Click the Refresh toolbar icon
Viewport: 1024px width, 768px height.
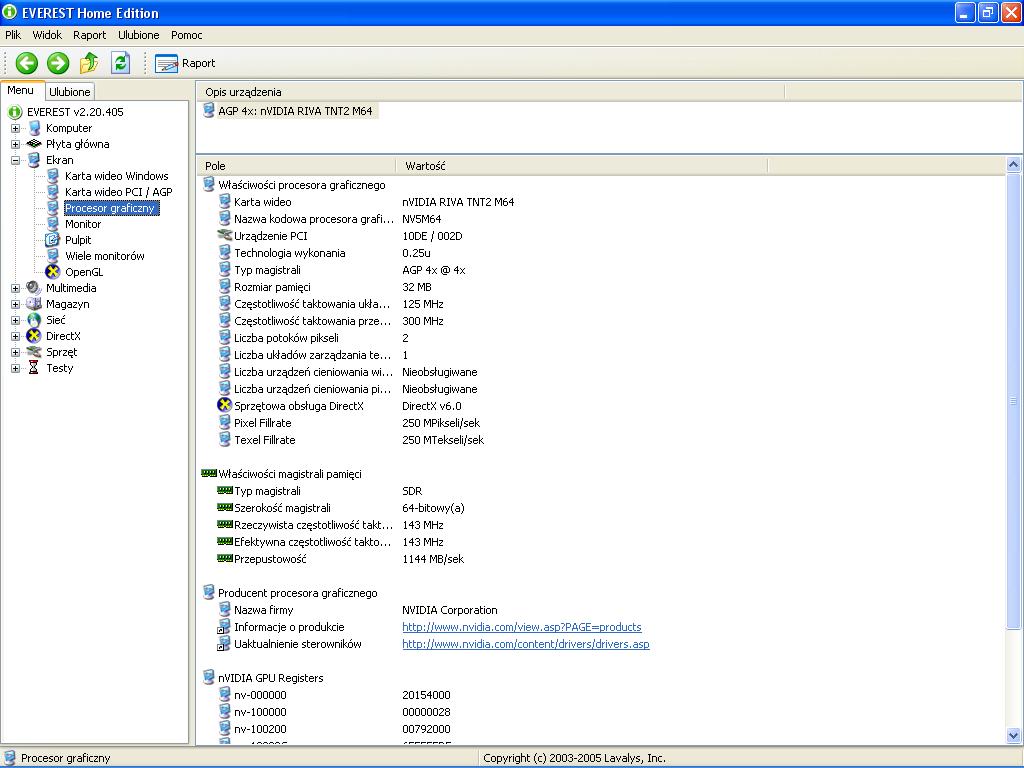click(121, 63)
